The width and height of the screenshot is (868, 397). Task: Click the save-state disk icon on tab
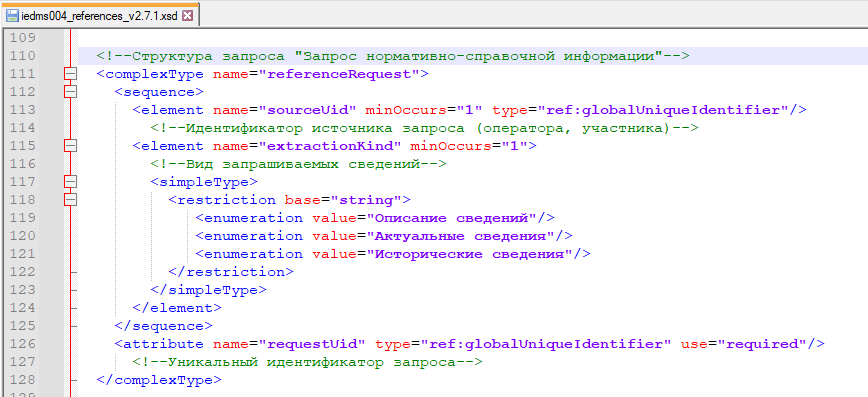click(12, 16)
